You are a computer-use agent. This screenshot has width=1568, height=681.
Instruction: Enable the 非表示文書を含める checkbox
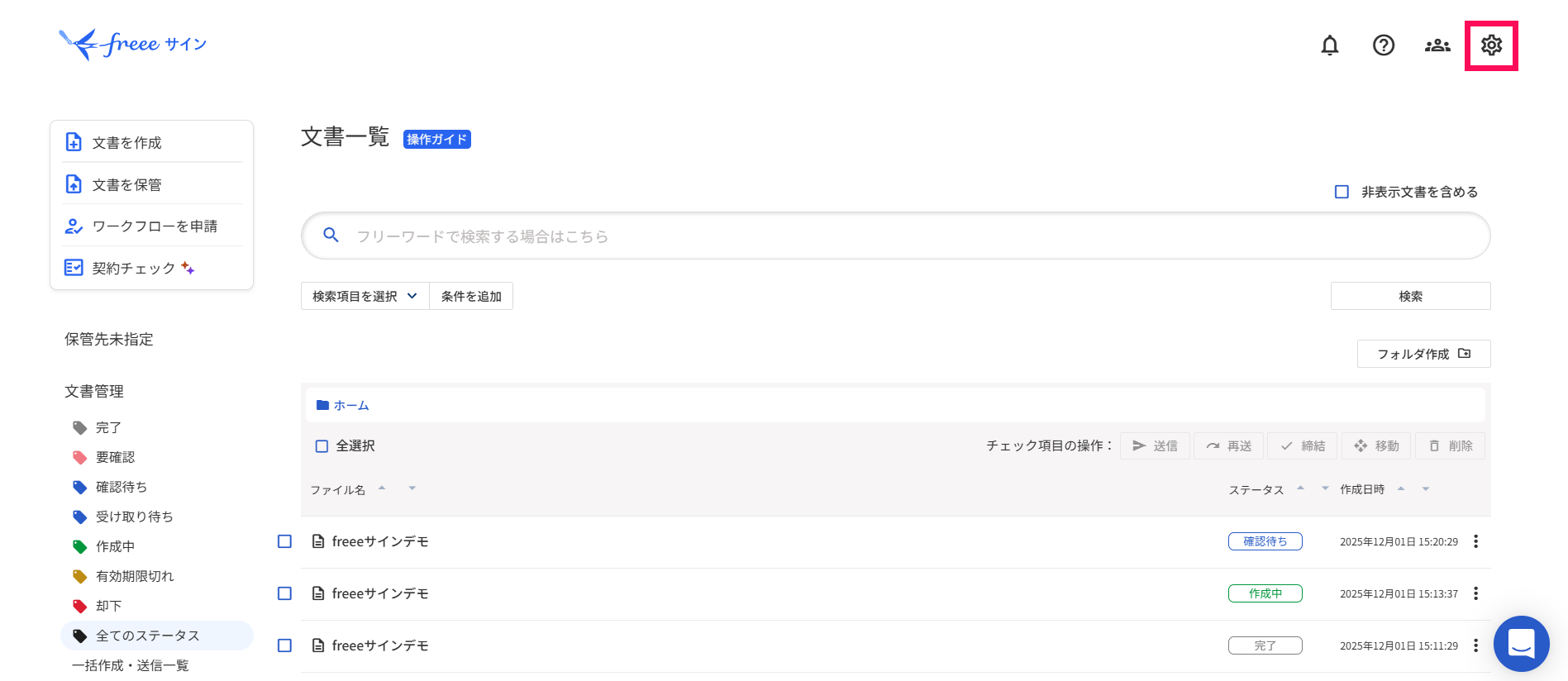pos(1342,191)
